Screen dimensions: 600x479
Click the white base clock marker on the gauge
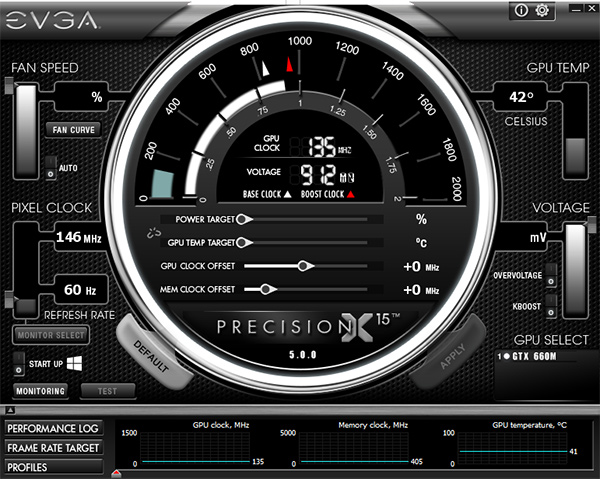(x=264, y=68)
